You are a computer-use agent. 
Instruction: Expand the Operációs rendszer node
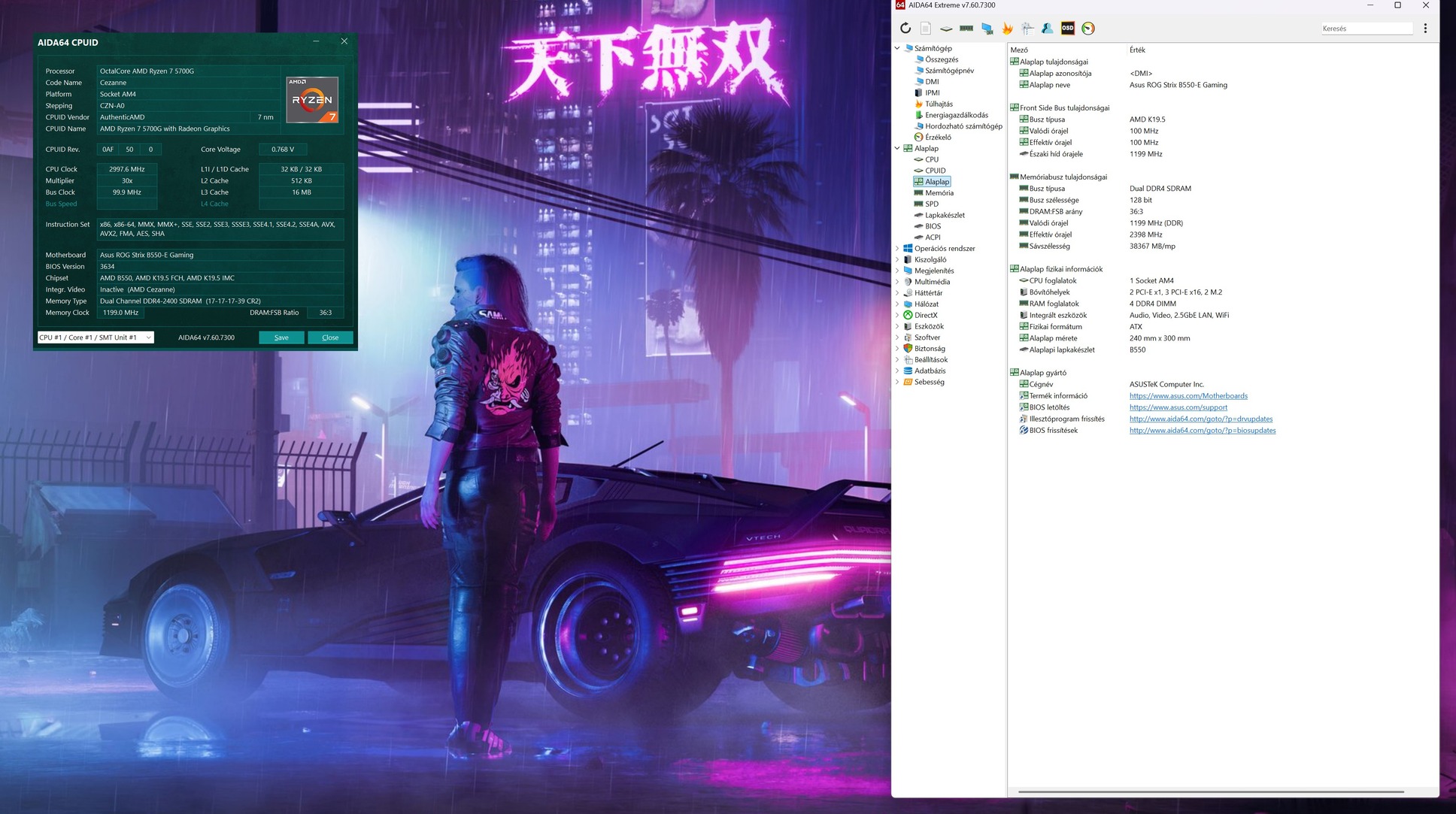(x=897, y=249)
